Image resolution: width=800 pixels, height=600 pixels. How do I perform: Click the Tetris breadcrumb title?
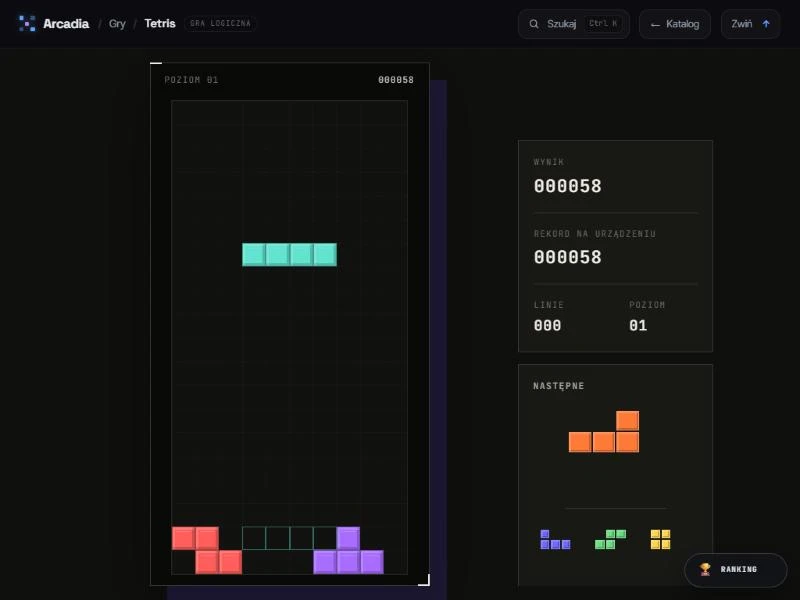pos(160,23)
